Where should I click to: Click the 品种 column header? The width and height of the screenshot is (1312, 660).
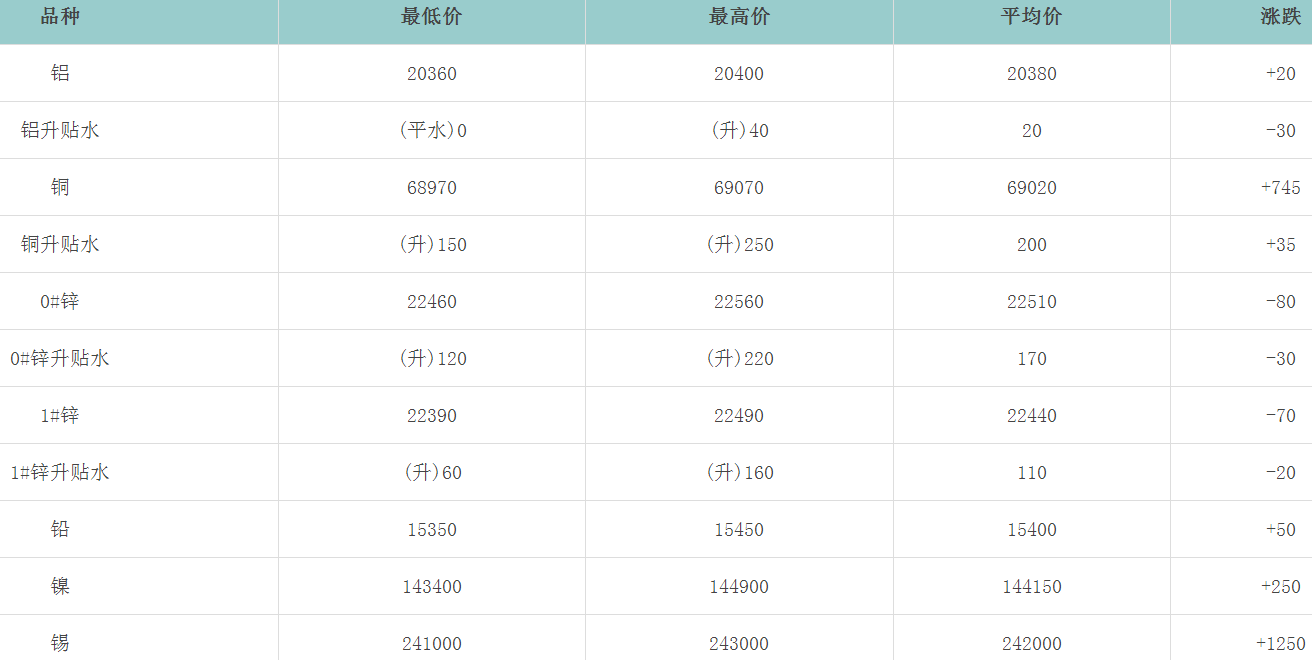[60, 18]
